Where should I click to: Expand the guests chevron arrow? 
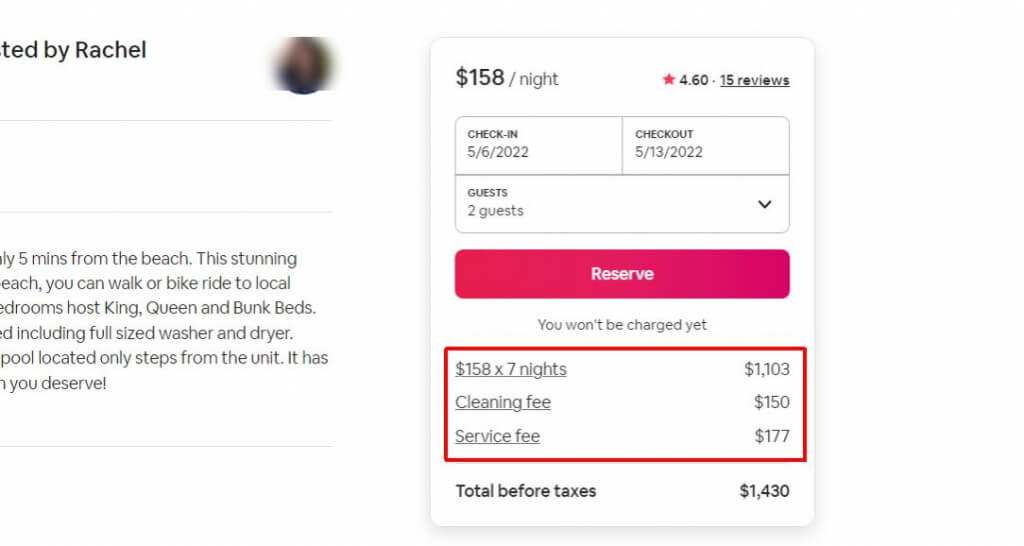coord(765,204)
